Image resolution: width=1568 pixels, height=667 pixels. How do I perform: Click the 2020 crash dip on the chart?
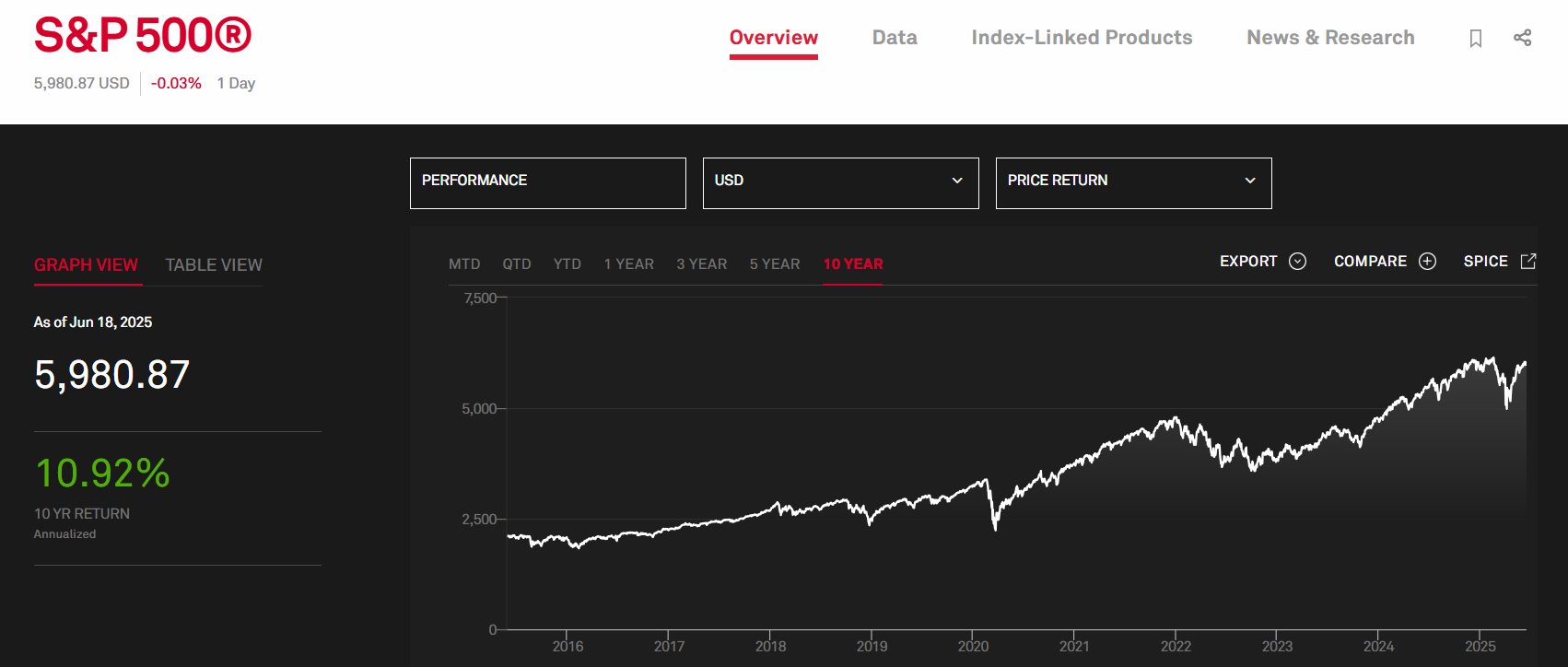click(995, 527)
